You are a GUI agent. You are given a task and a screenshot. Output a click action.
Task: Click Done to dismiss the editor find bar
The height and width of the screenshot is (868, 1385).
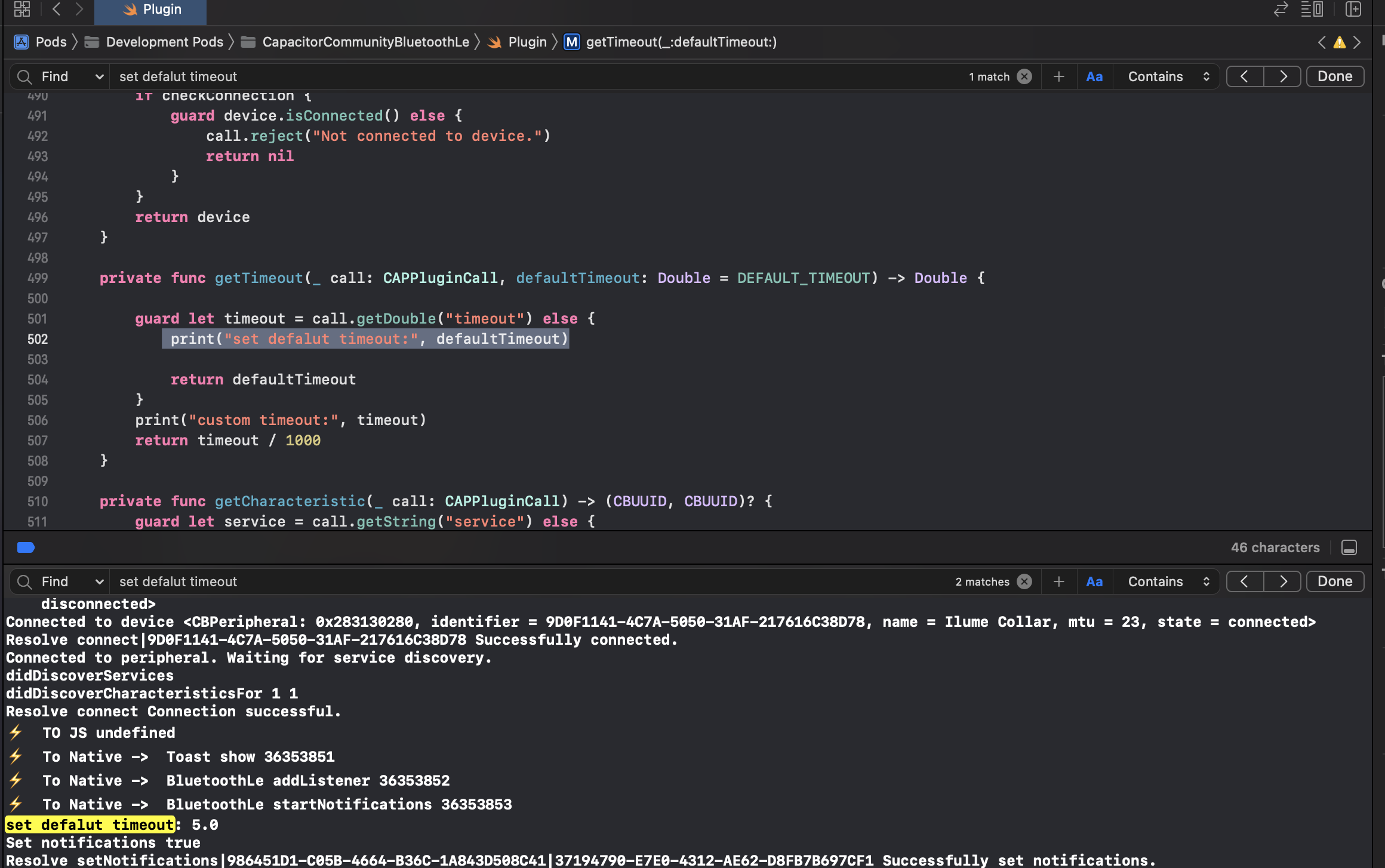pos(1335,76)
